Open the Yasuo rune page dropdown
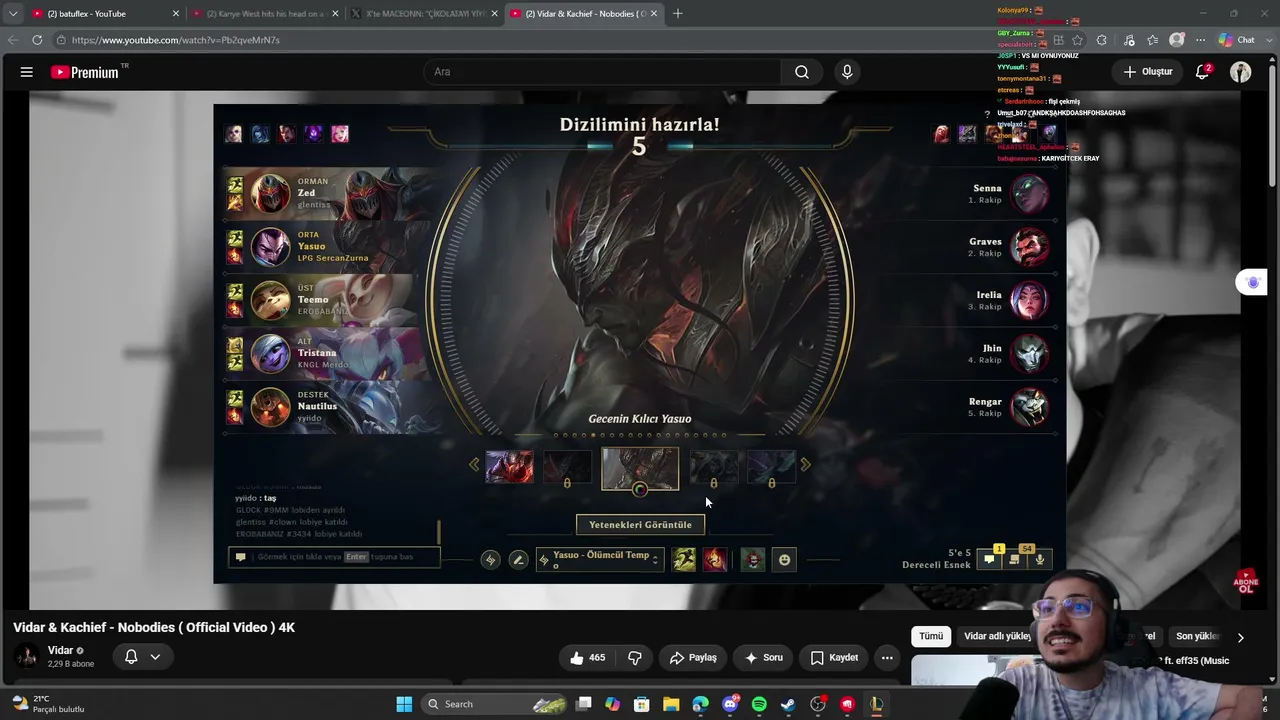The width and height of the screenshot is (1280, 720). click(600, 560)
